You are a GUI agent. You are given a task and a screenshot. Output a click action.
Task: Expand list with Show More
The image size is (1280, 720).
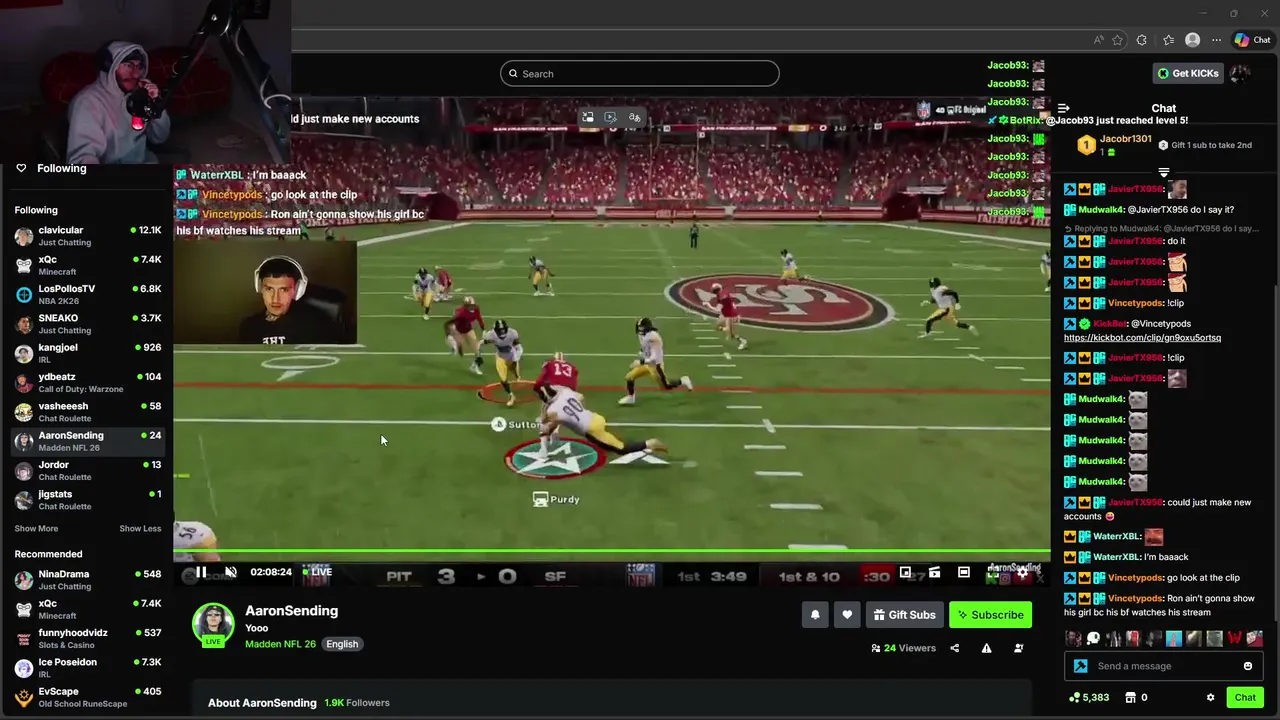(x=36, y=528)
